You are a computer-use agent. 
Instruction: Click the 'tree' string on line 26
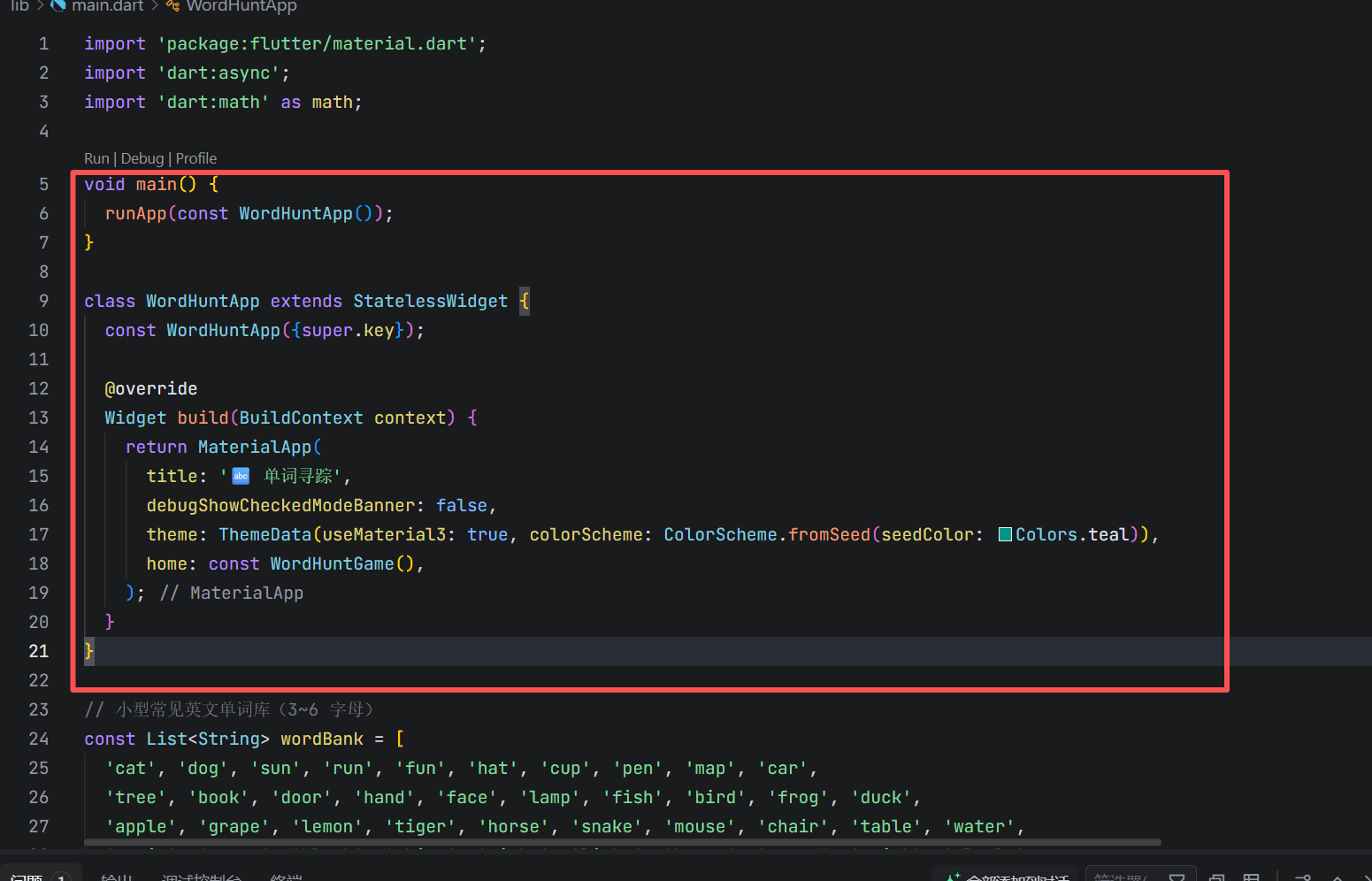pyautogui.click(x=135, y=797)
